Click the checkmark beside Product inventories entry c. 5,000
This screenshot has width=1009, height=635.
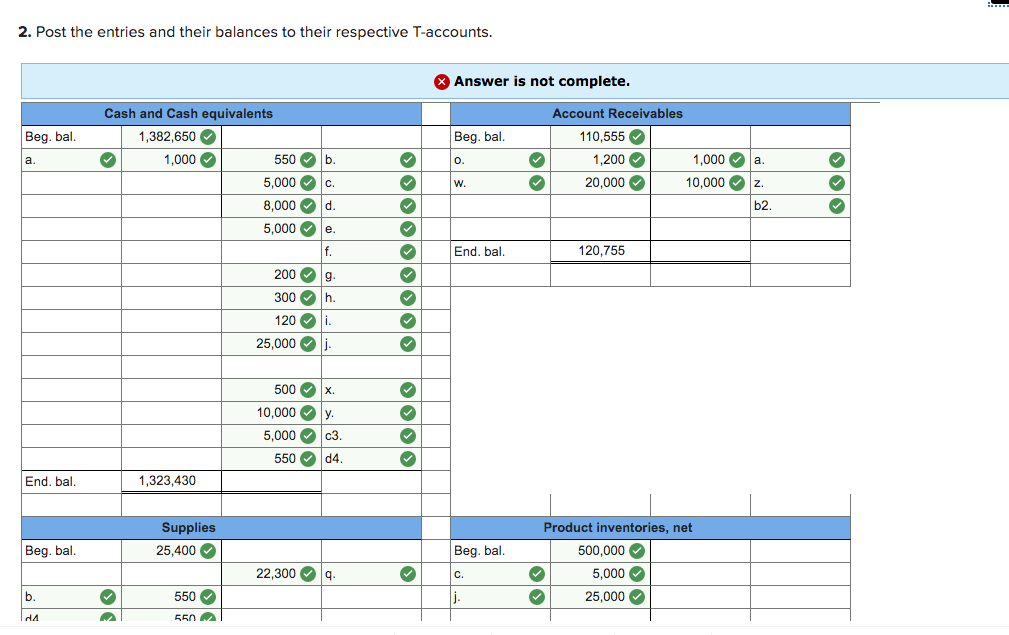click(x=637, y=573)
